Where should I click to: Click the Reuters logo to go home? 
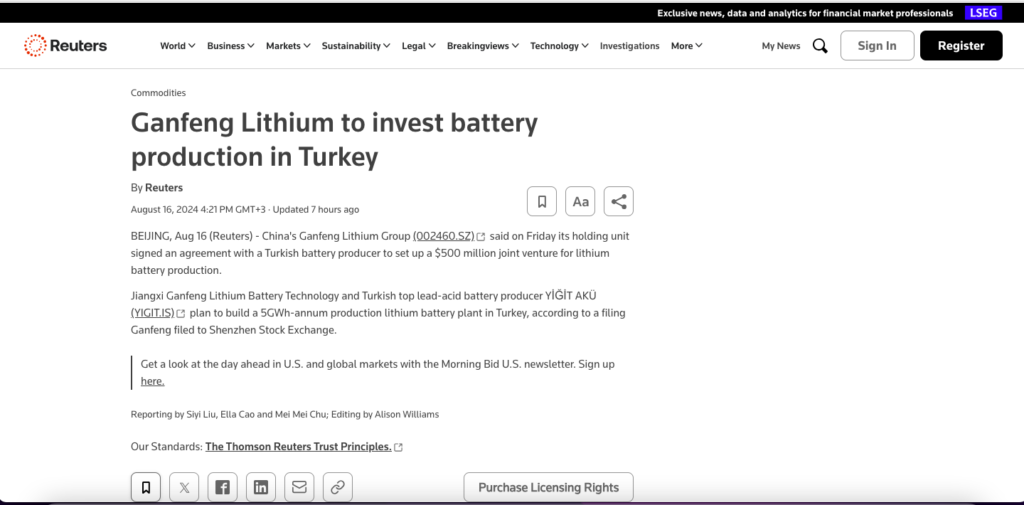pos(66,46)
